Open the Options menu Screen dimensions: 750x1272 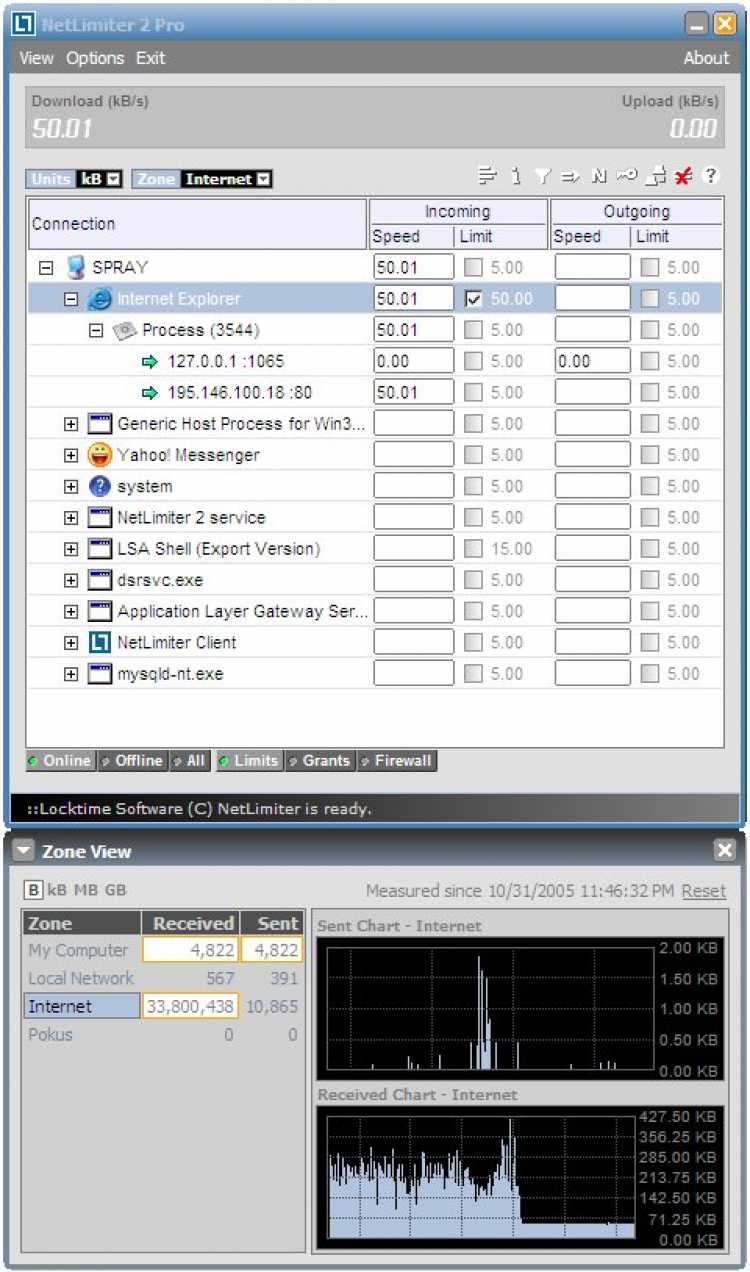click(95, 58)
